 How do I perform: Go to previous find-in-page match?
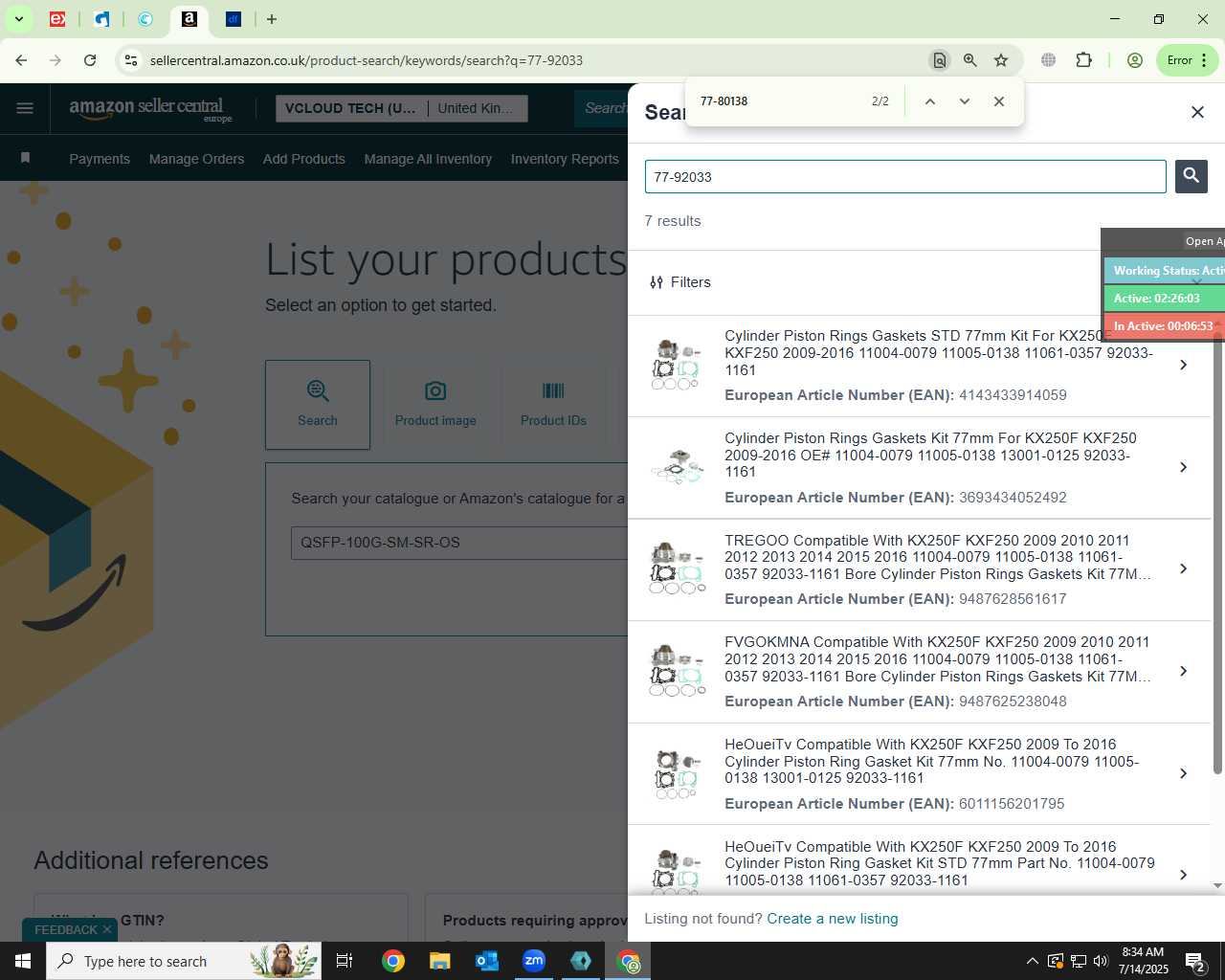(929, 101)
